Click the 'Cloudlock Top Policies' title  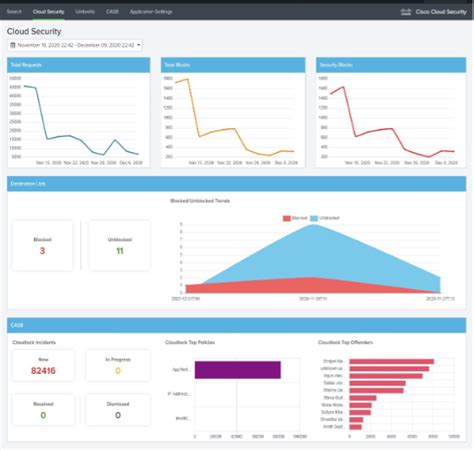[190, 342]
